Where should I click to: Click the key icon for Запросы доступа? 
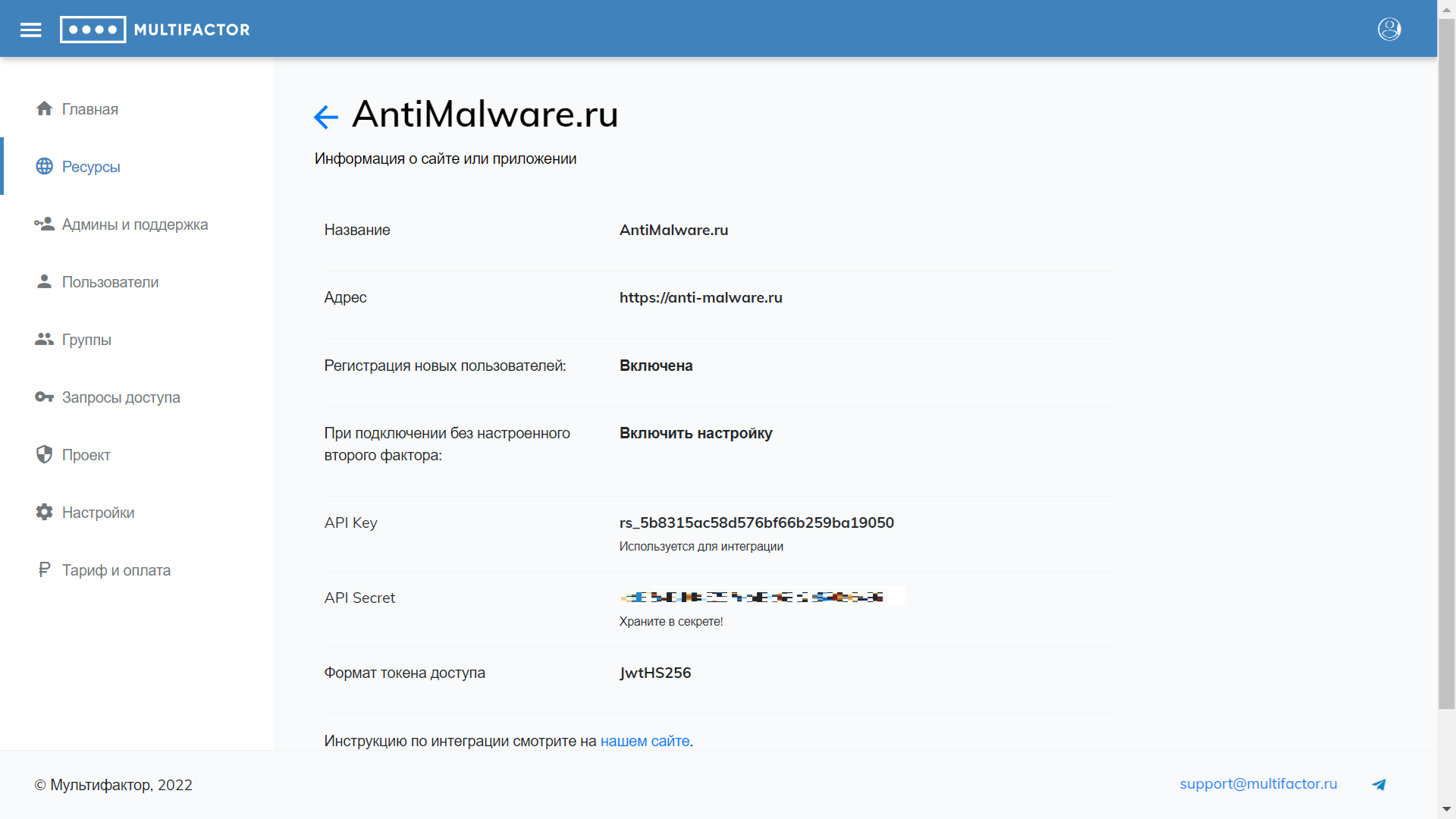click(44, 397)
